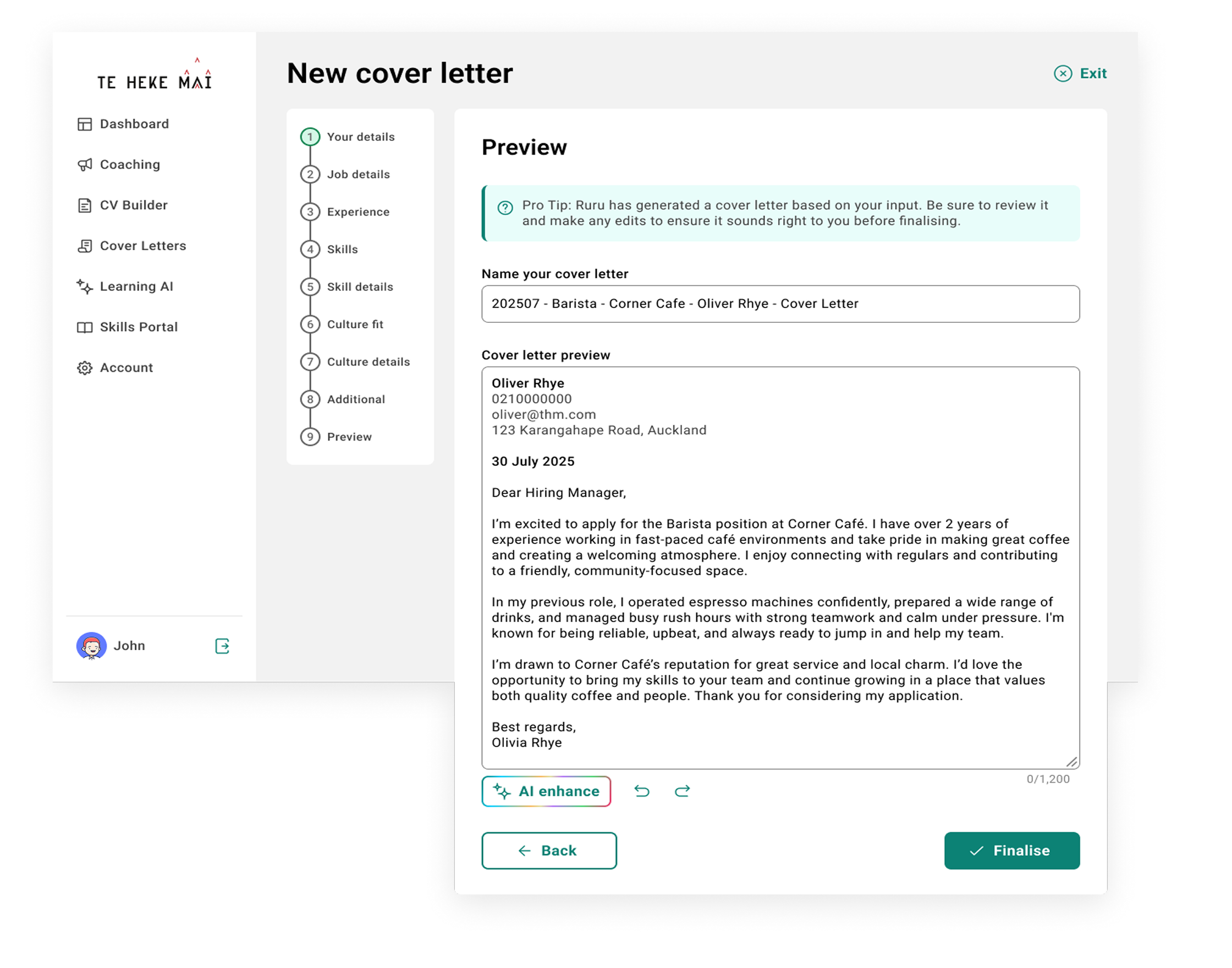Go to step 7 circle
Image resolution: width=1232 pixels, height=968 pixels.
click(310, 361)
